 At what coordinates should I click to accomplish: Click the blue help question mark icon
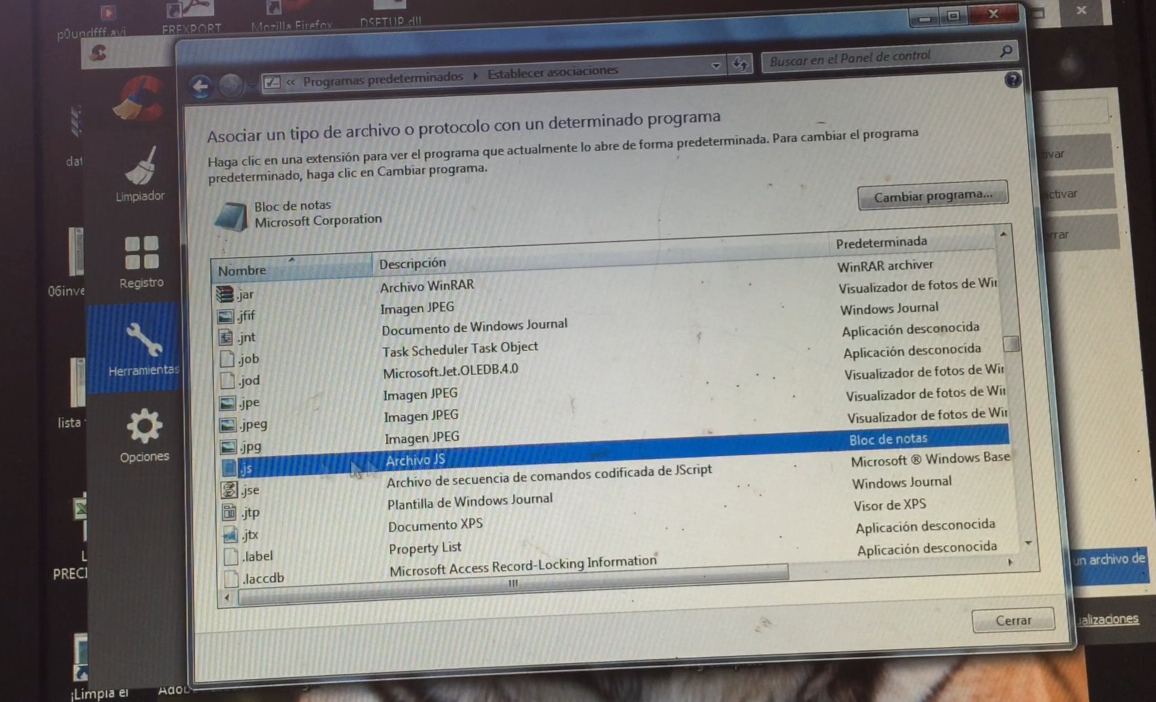click(x=1012, y=81)
